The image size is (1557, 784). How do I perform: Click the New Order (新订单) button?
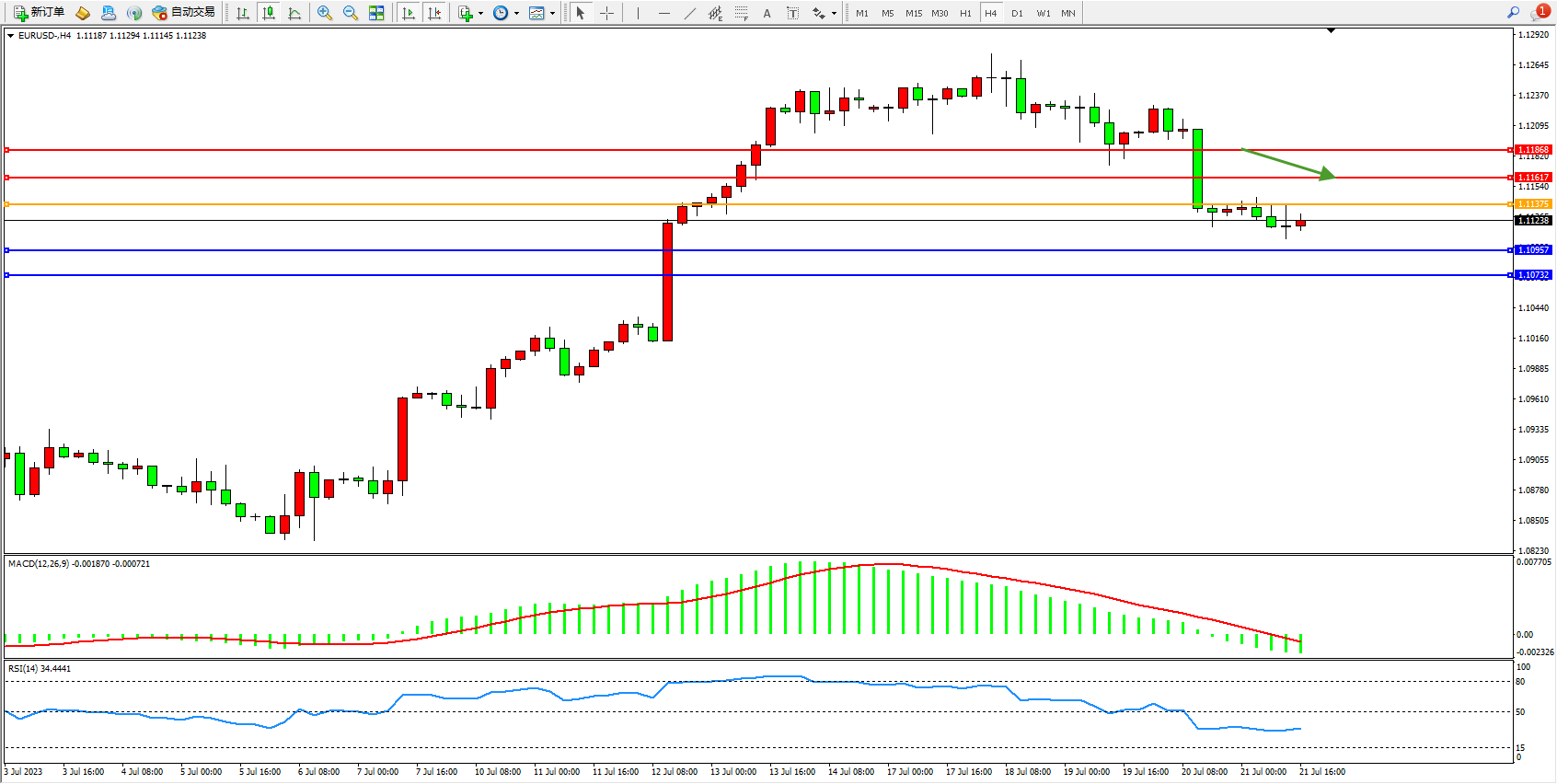(39, 13)
